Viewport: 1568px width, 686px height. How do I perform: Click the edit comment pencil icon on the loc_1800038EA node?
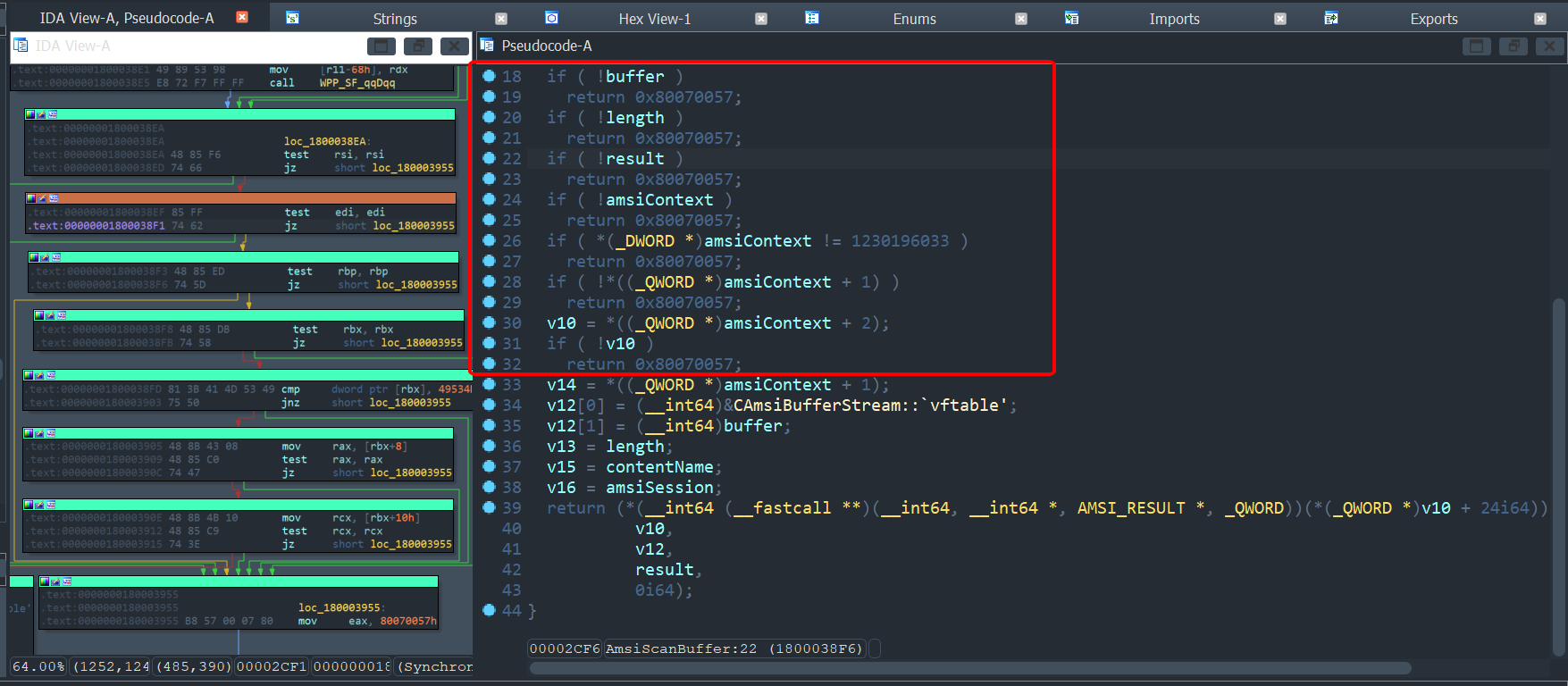[41, 114]
